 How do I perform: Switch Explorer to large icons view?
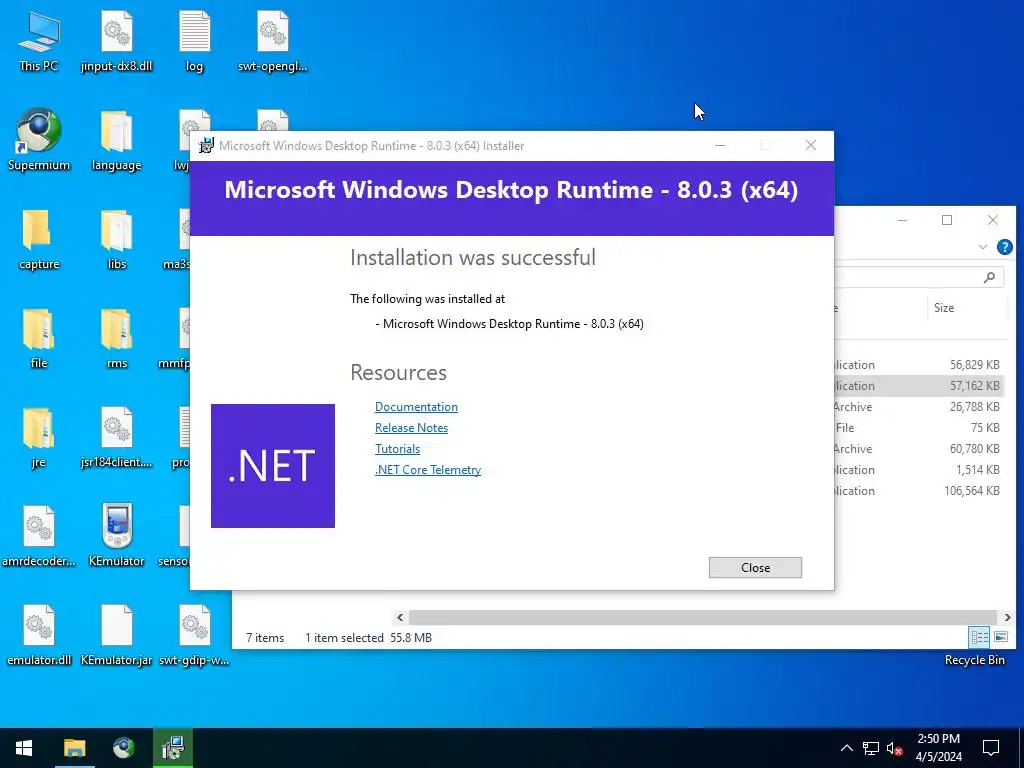coord(1001,637)
